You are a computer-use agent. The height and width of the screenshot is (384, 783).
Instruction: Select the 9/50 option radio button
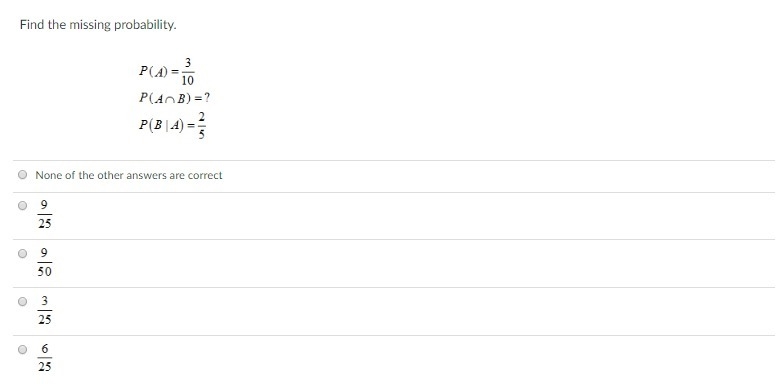click(x=22, y=253)
